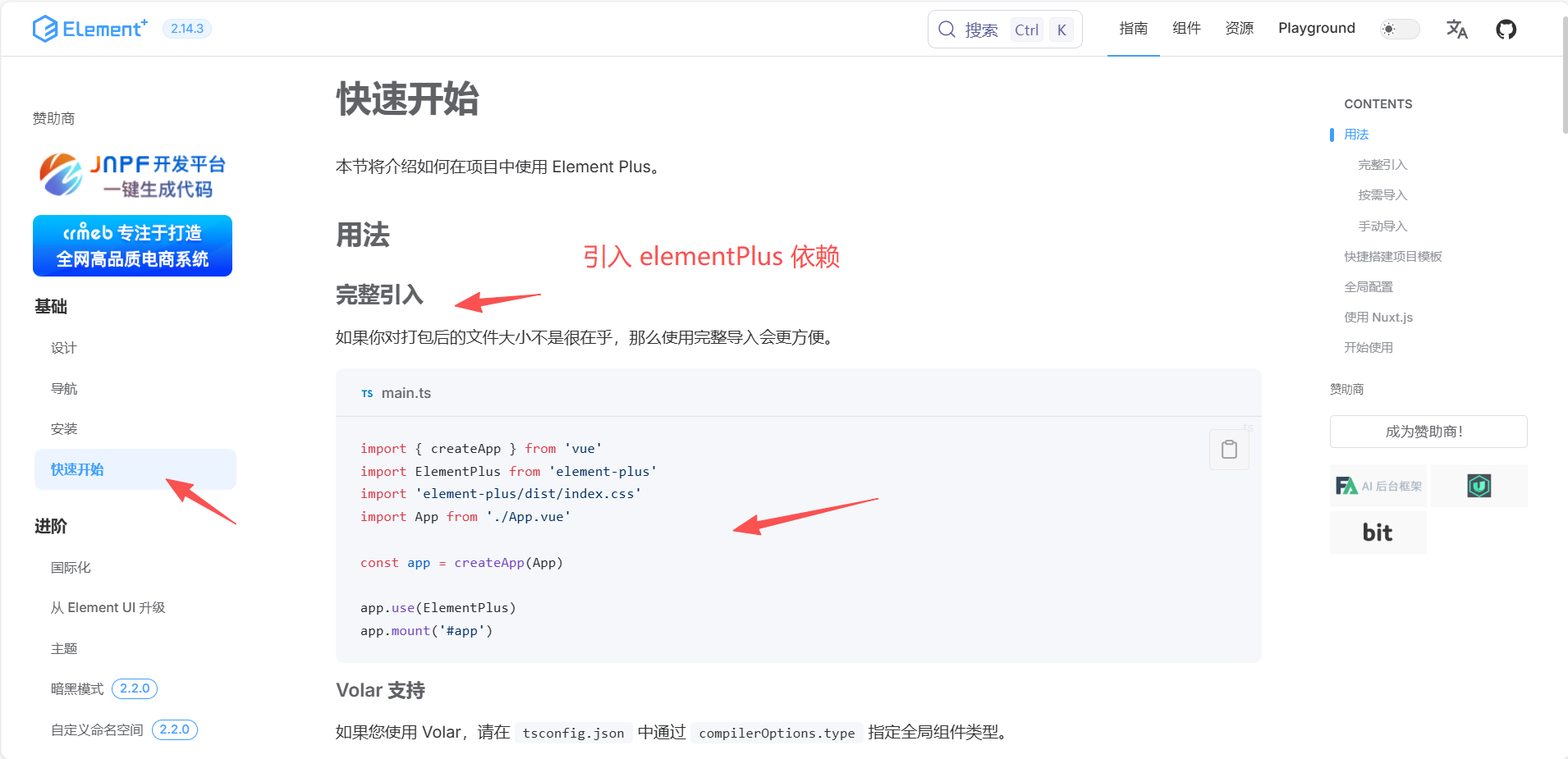Click the Volar 支持 heading
This screenshot has height=759, width=1568.
tap(380, 691)
